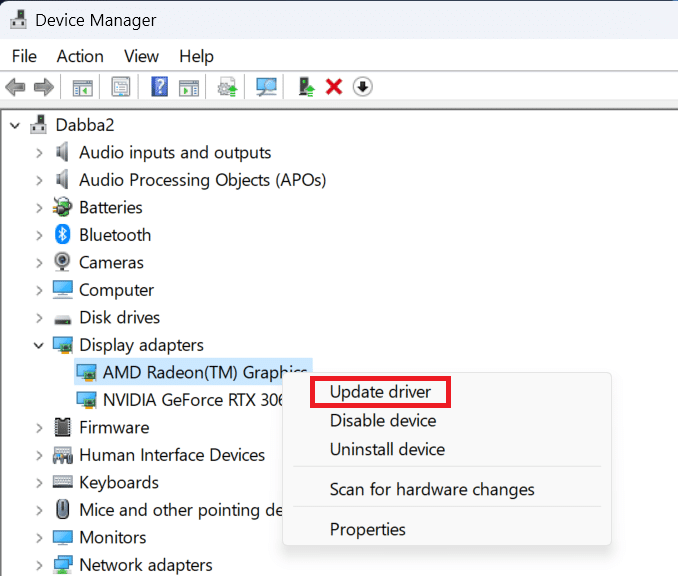
Task: Click the Firmware chip icon
Action: click(x=63, y=427)
